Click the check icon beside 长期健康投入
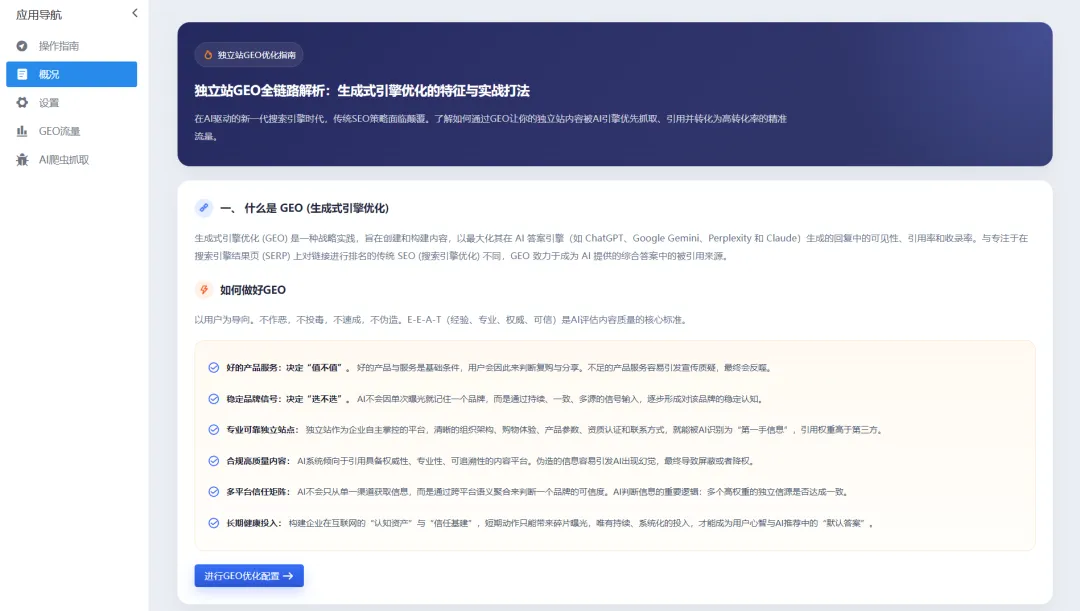1080x611 pixels. coord(214,523)
